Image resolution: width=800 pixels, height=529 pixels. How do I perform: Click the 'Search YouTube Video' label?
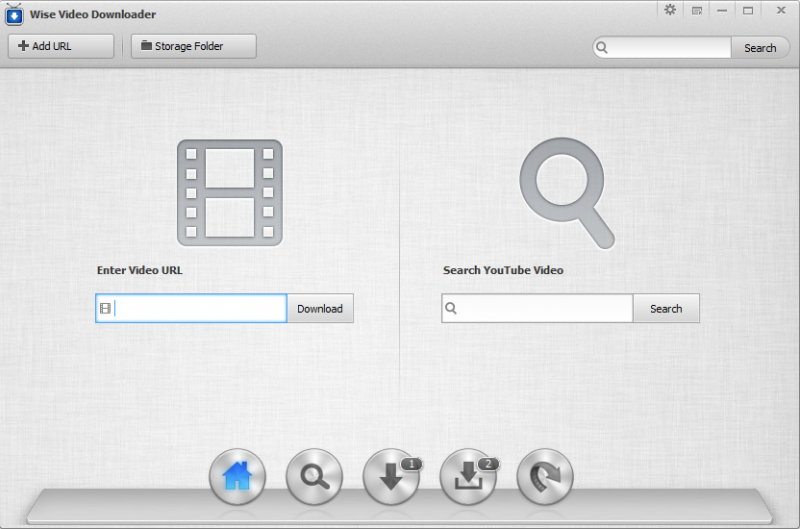[503, 270]
